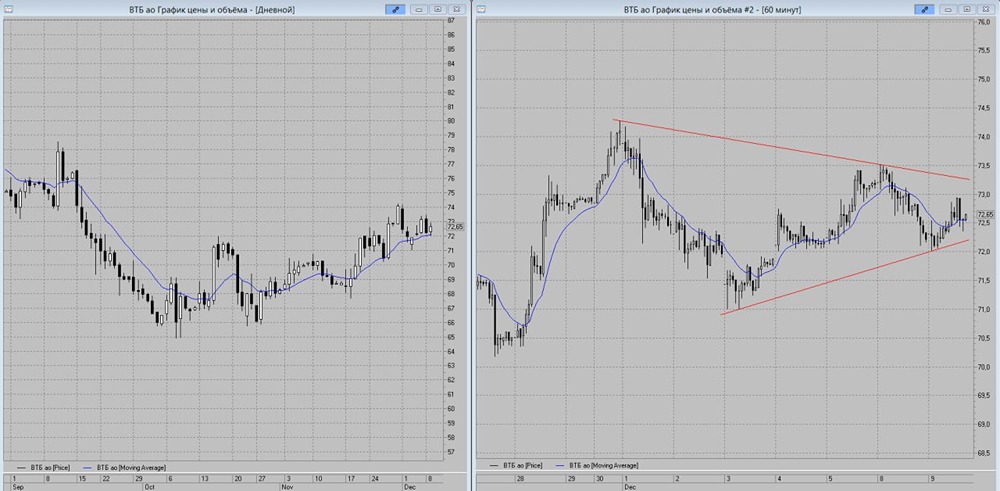Click the 87 price level on the daily chart scale
Image resolution: width=1000 pixels, height=491 pixels.
click(452, 20)
